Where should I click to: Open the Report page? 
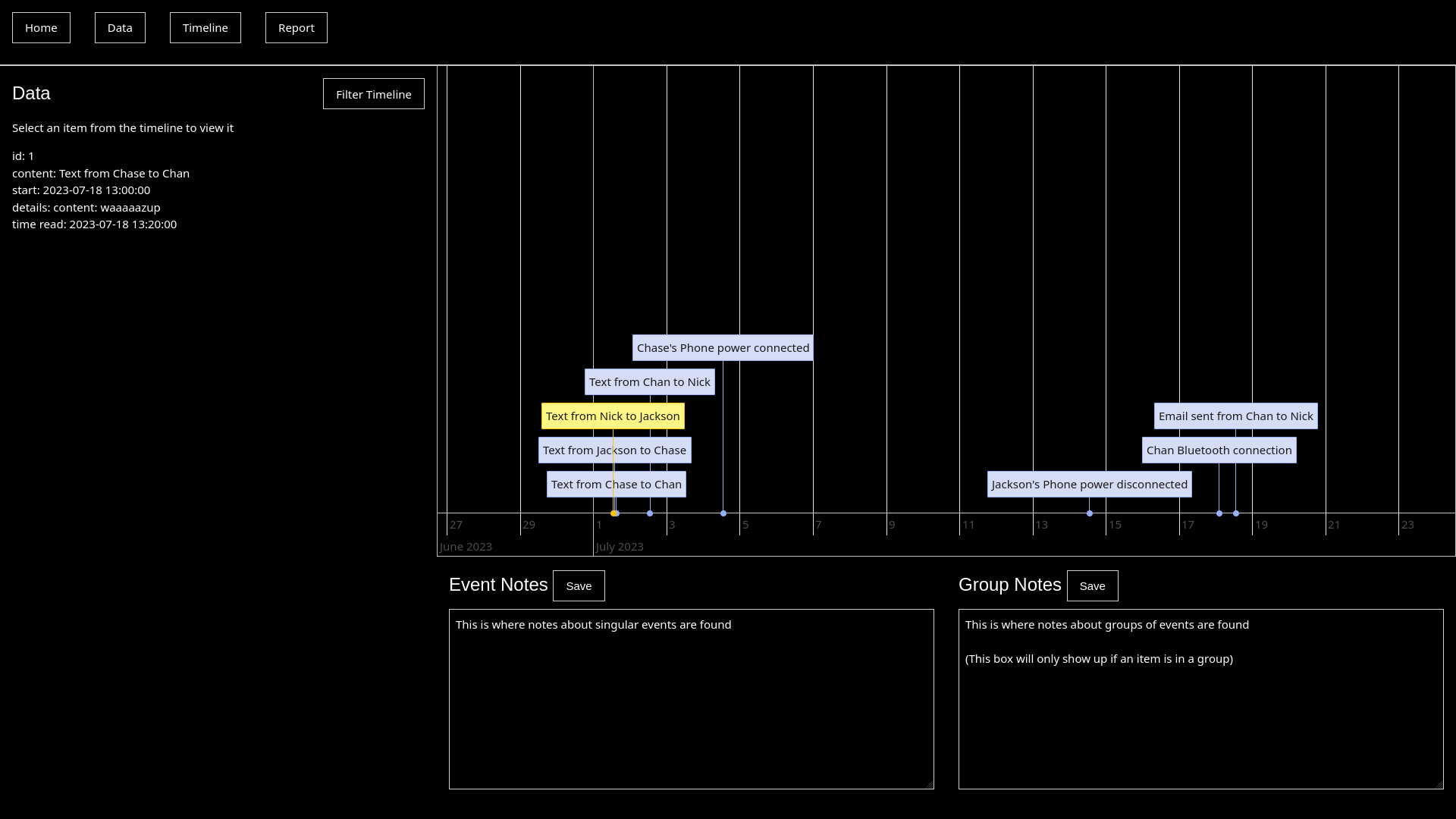[x=297, y=28]
